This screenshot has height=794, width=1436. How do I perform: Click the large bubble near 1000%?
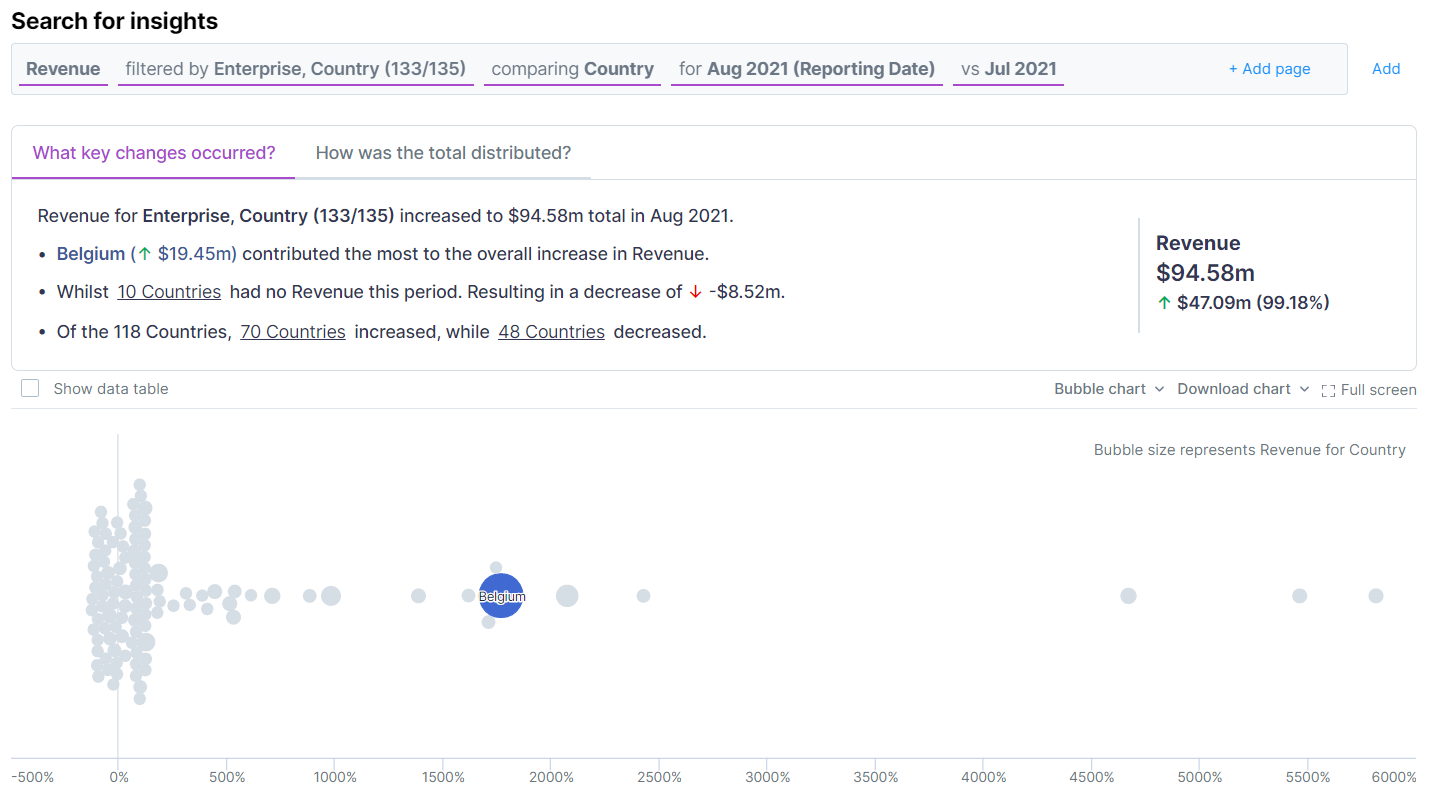tap(331, 596)
